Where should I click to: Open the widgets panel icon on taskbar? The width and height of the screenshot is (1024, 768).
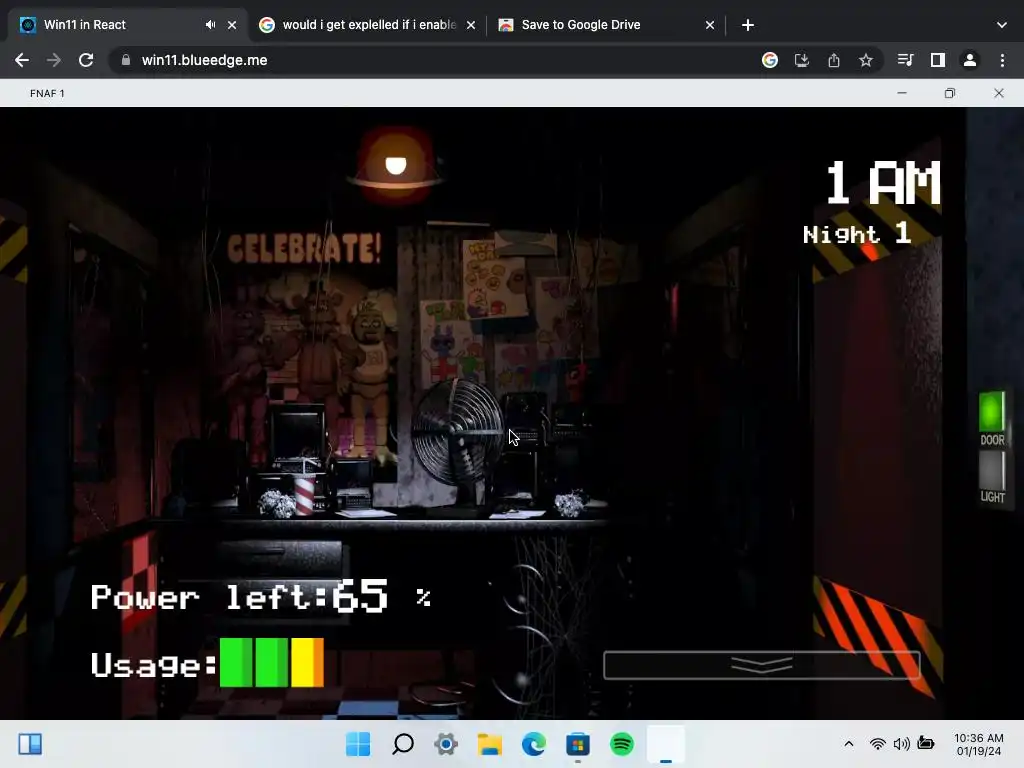[x=30, y=744]
